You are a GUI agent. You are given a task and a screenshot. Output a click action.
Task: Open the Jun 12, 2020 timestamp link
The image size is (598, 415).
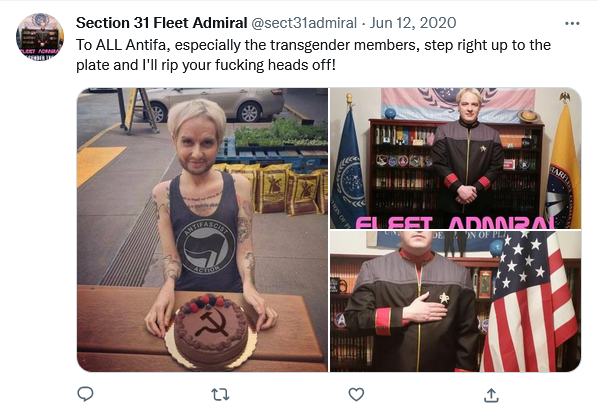coord(413,23)
